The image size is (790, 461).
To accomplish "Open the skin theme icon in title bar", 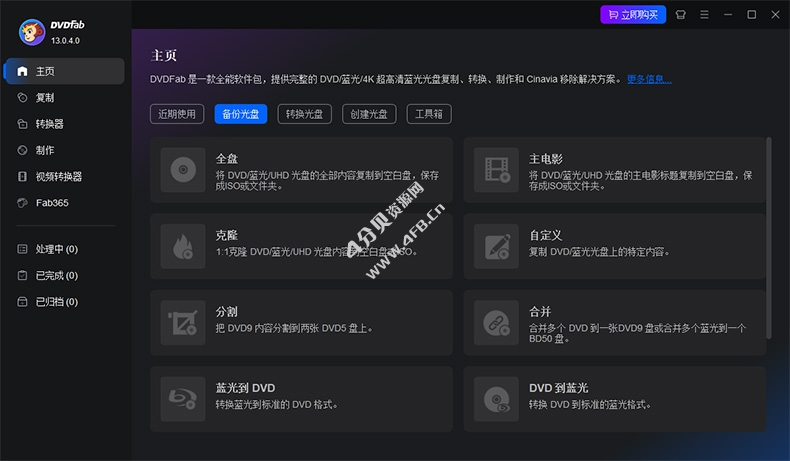I will pyautogui.click(x=681, y=15).
